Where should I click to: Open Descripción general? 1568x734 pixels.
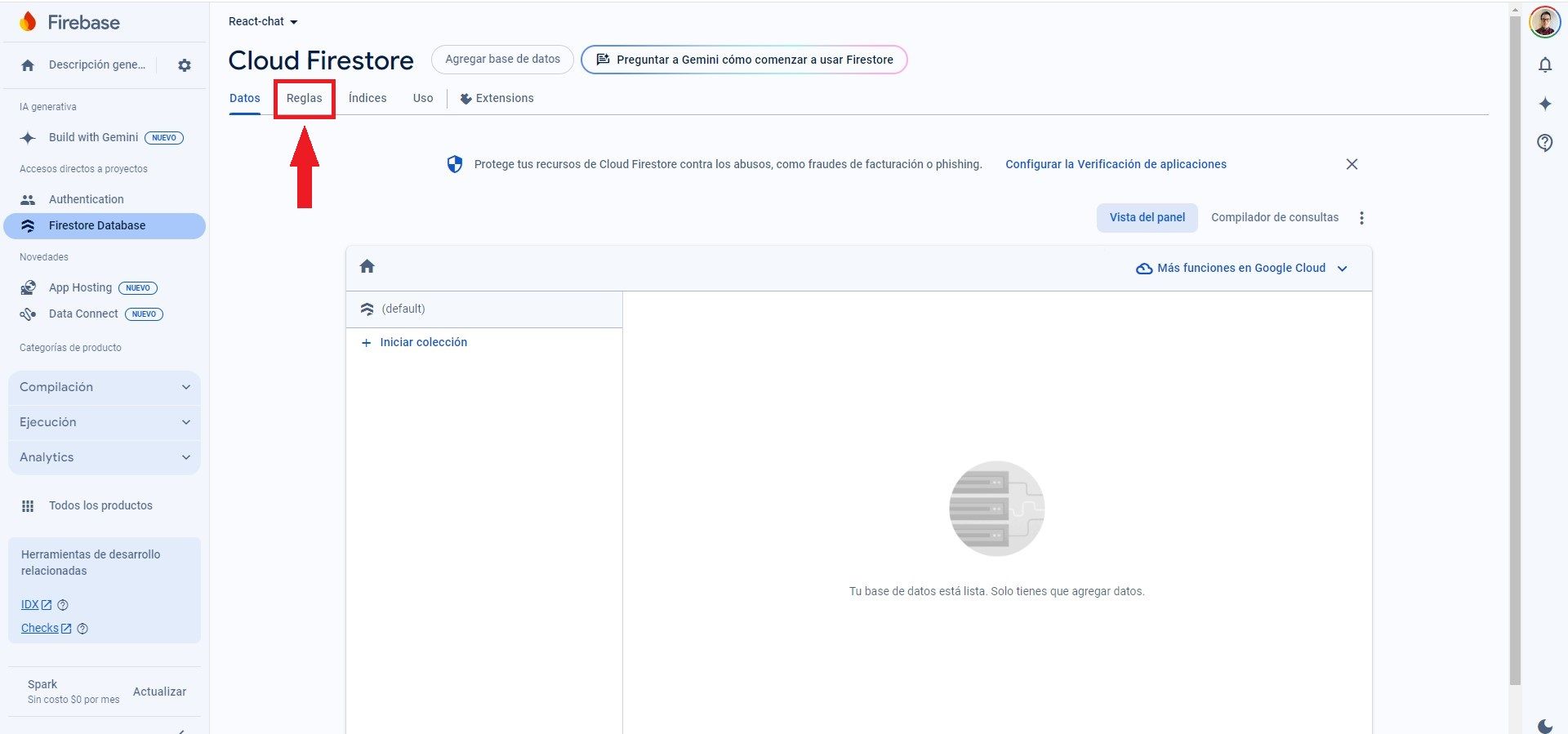tap(97, 65)
